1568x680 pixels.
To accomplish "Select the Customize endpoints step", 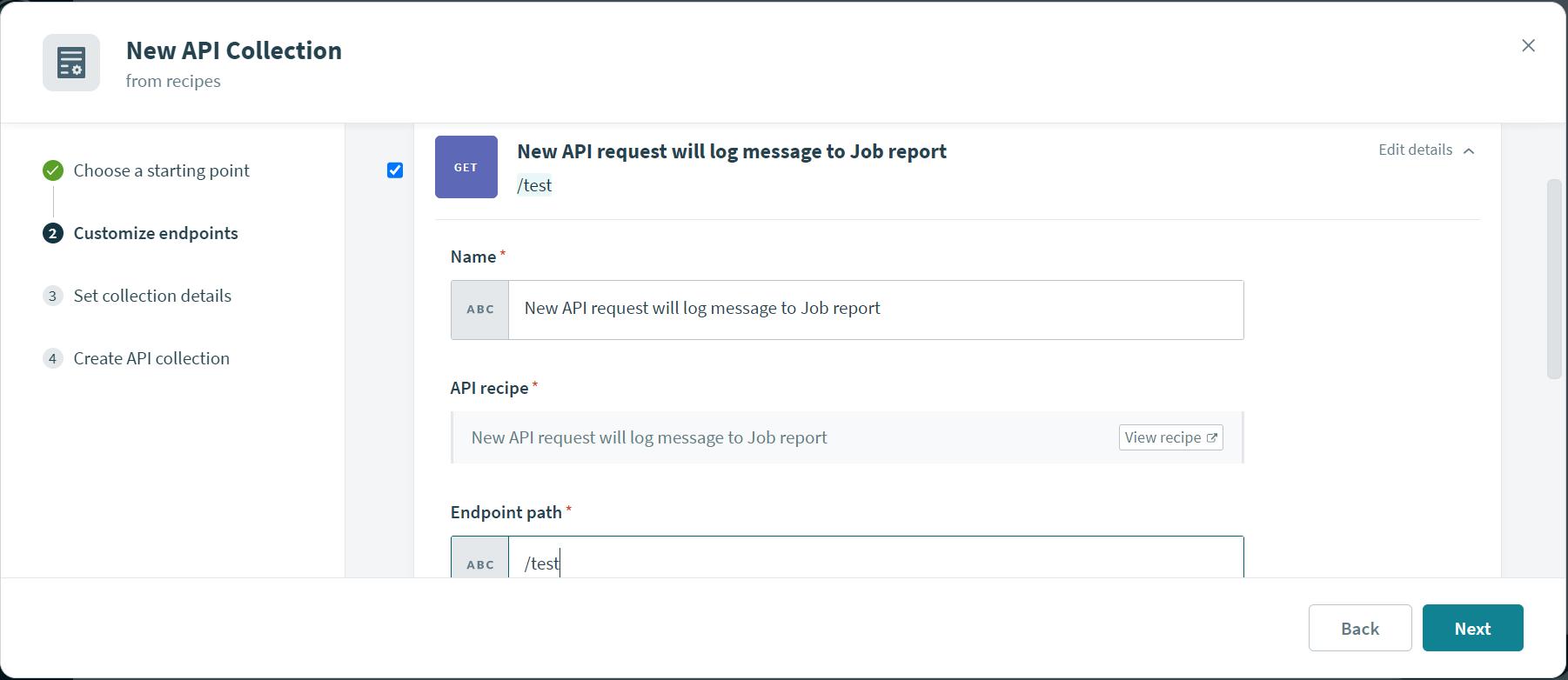I will (156, 233).
